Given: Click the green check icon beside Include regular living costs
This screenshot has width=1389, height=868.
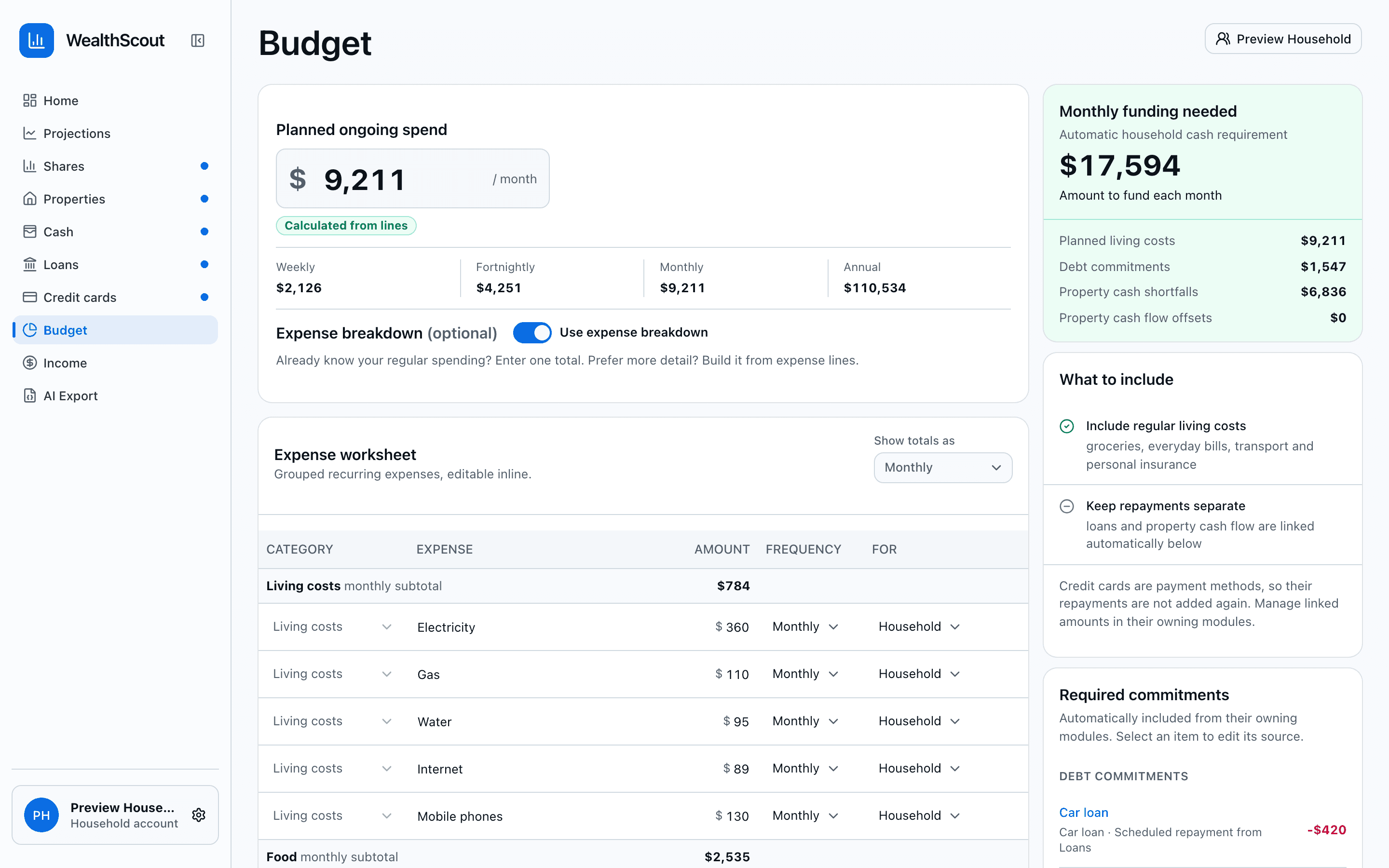Looking at the screenshot, I should 1066,426.
